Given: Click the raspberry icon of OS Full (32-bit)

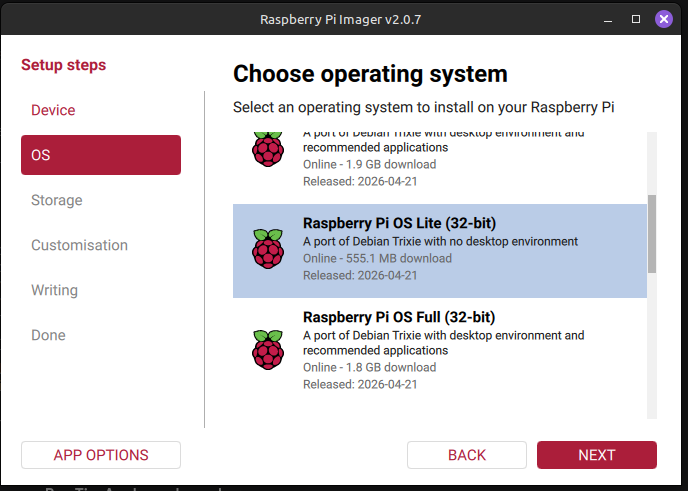Looking at the screenshot, I should pos(268,350).
